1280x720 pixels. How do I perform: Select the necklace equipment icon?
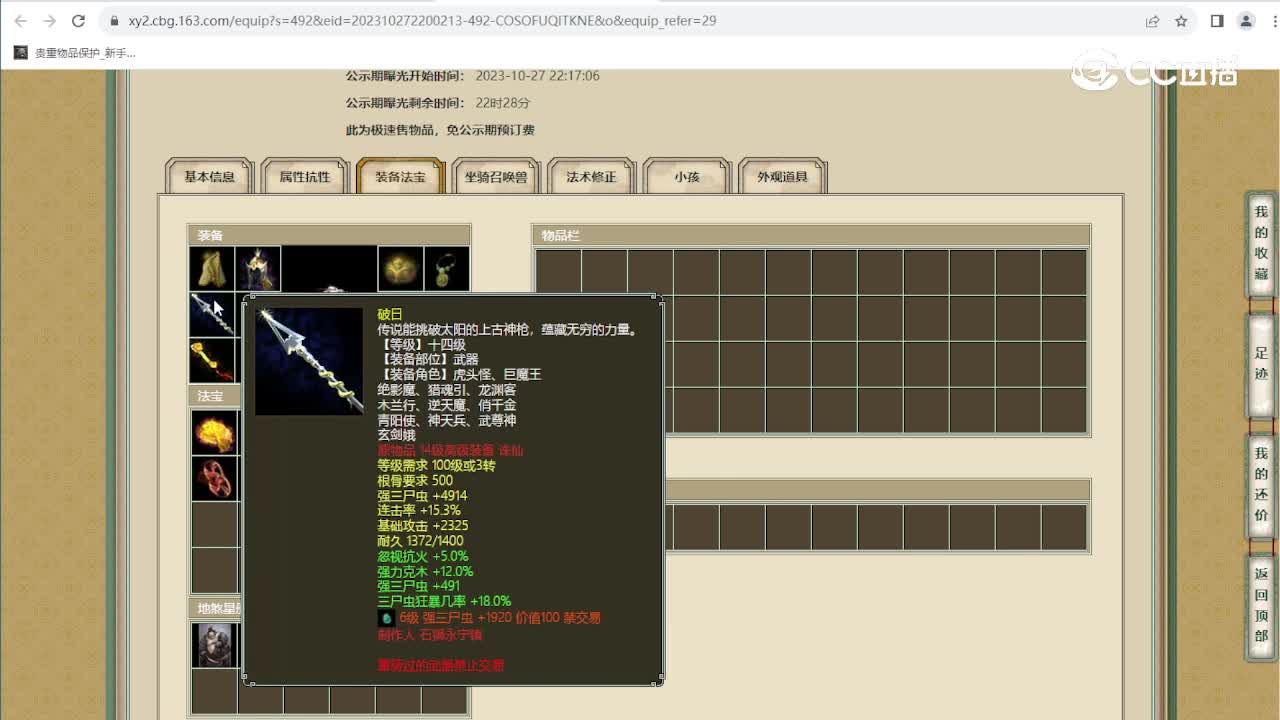point(446,269)
